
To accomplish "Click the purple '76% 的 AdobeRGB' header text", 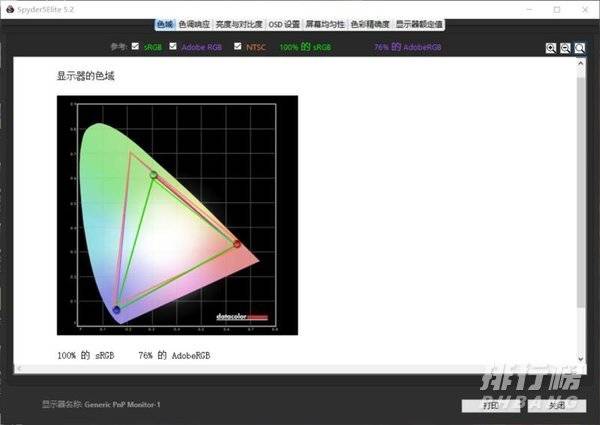I will pyautogui.click(x=408, y=47).
